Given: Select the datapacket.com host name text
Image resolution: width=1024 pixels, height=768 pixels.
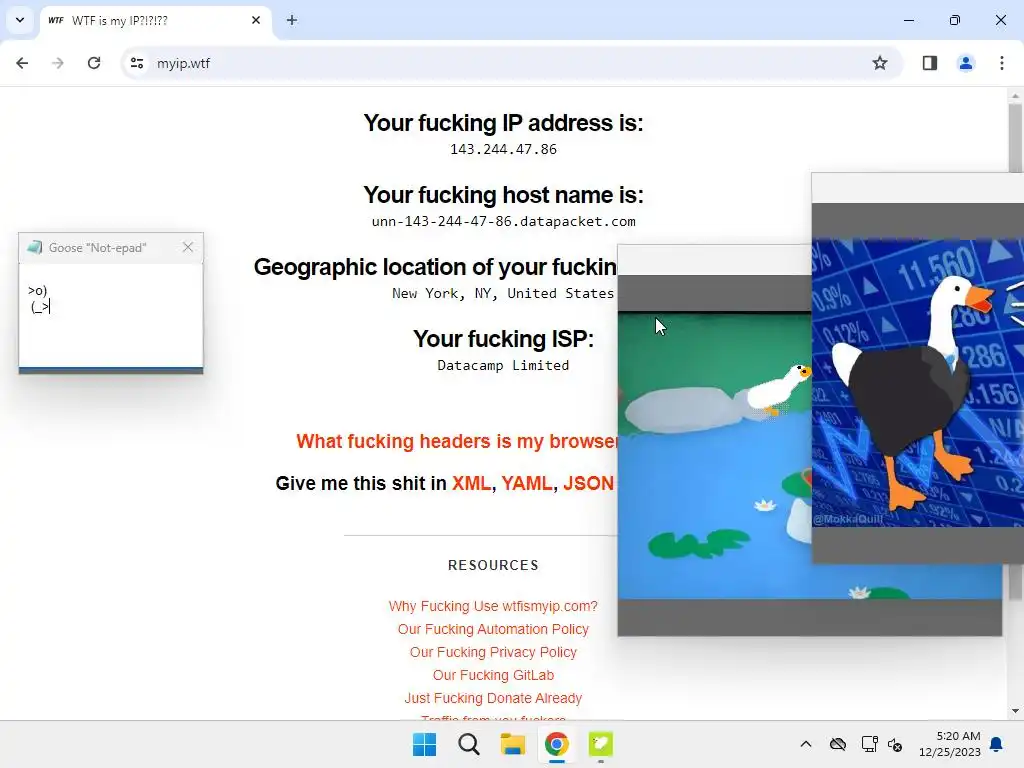Looking at the screenshot, I should (x=504, y=221).
